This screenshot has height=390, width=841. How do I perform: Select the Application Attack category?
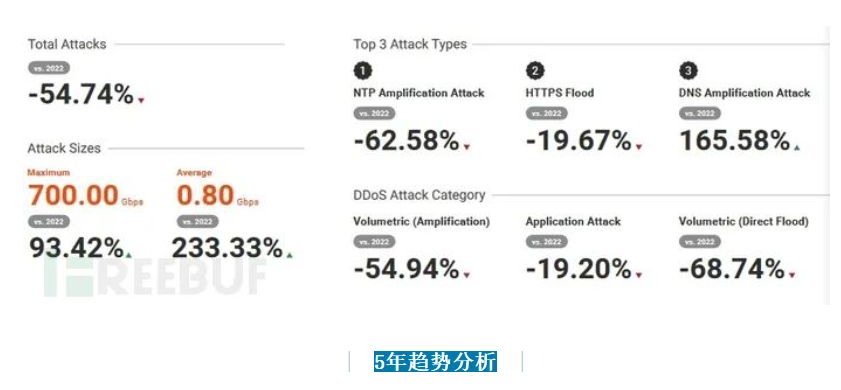[x=573, y=221]
